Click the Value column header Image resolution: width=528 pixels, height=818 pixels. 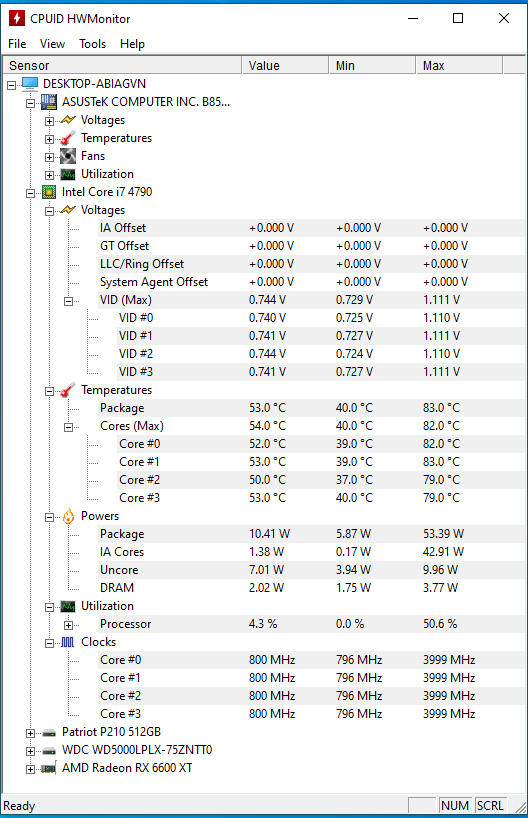click(285, 66)
